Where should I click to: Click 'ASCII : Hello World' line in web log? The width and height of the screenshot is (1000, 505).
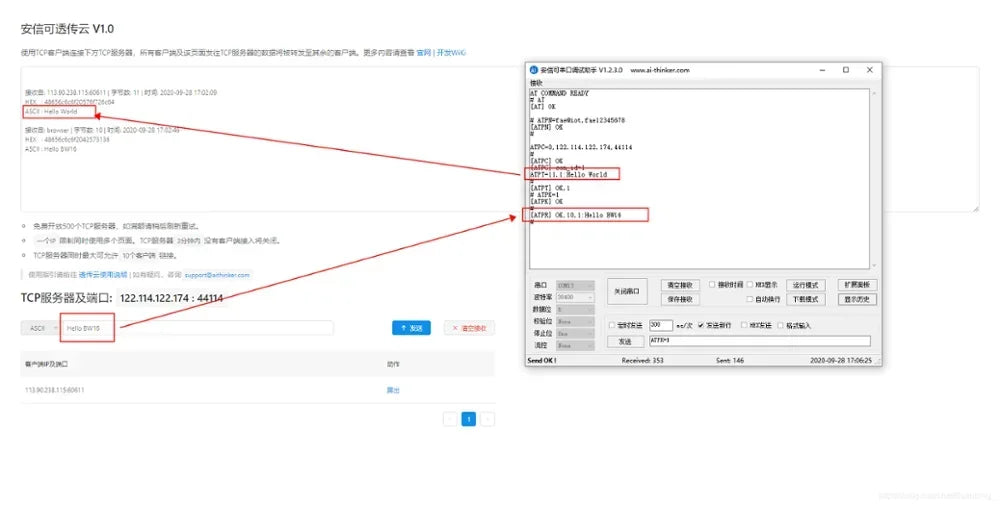(51, 112)
